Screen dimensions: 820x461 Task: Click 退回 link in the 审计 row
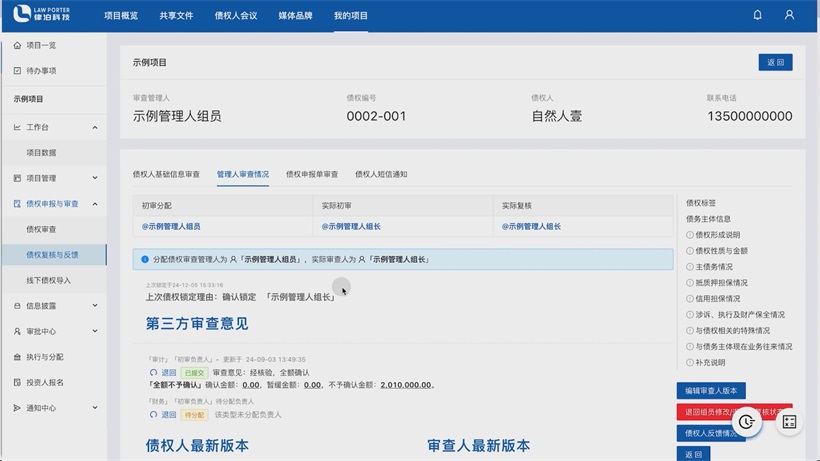pos(168,373)
